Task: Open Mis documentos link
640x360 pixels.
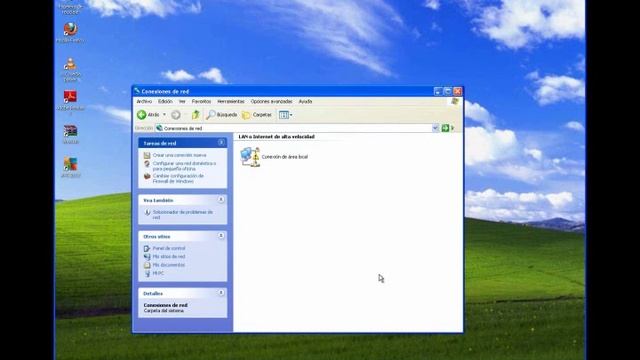Action: tap(169, 265)
